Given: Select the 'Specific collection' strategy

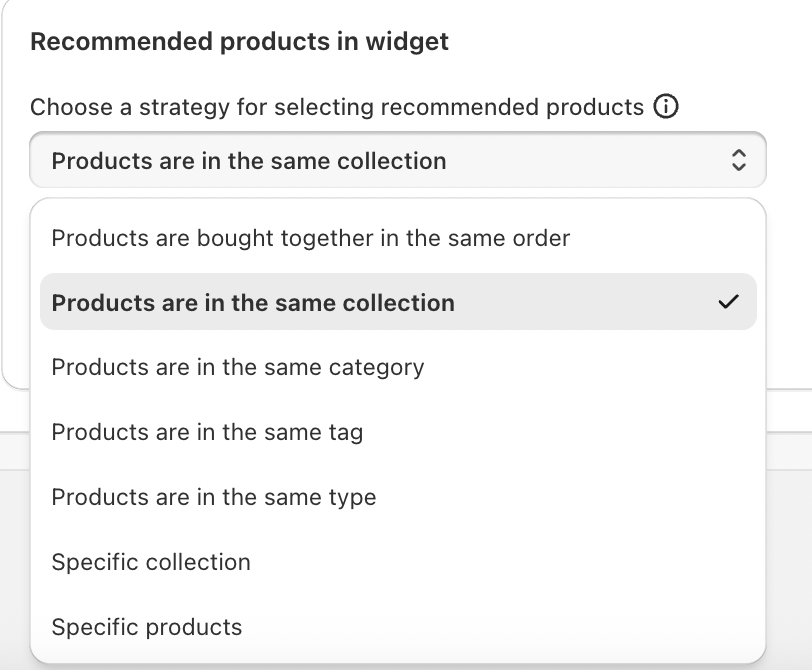Looking at the screenshot, I should (151, 562).
